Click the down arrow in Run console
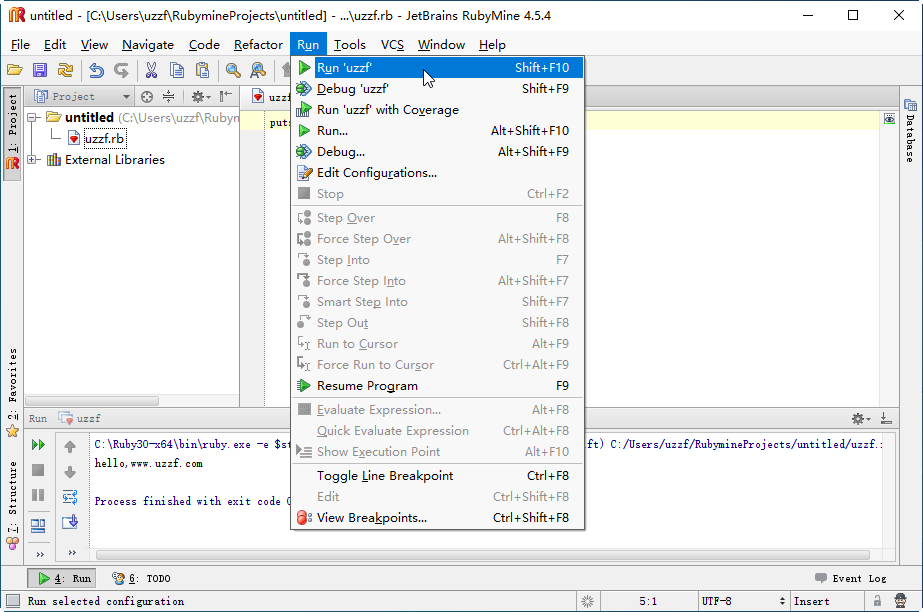923x612 pixels. tap(70, 472)
